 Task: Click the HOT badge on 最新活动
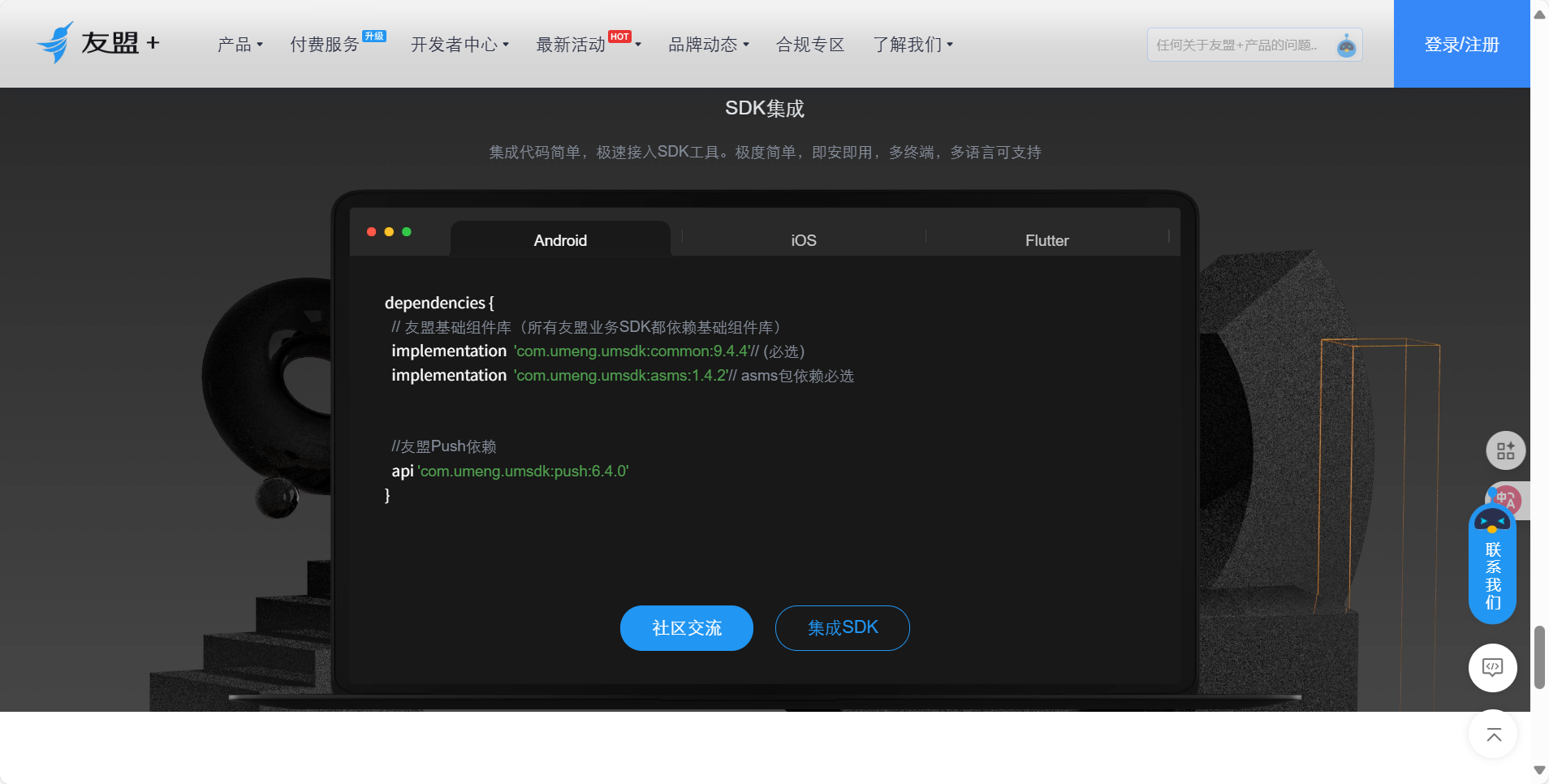tap(619, 37)
